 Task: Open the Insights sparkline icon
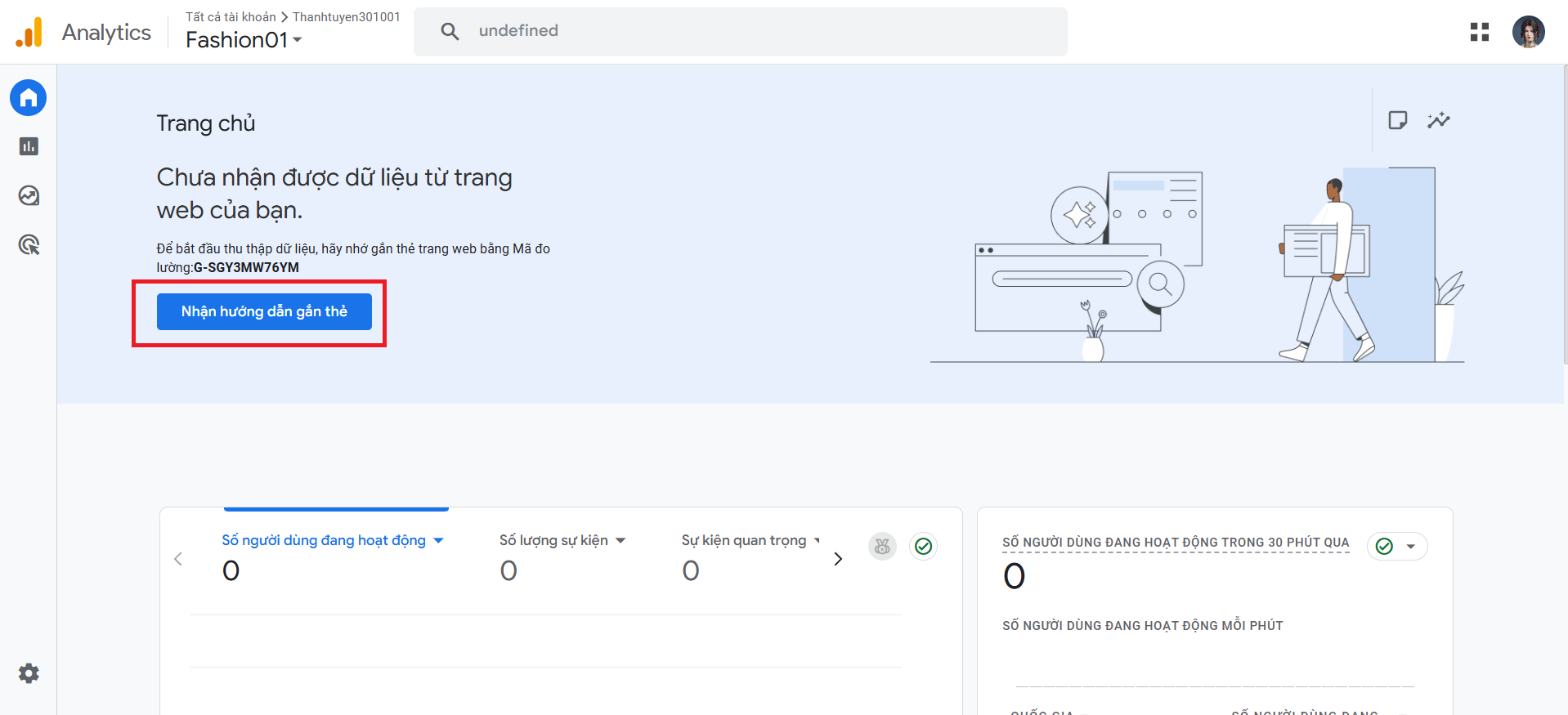point(1438,120)
